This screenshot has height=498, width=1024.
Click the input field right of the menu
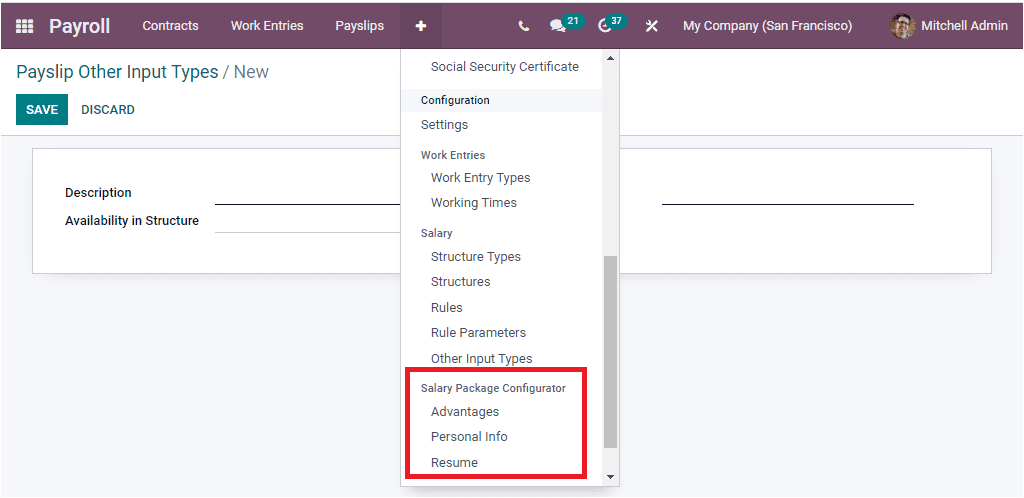click(x=788, y=193)
